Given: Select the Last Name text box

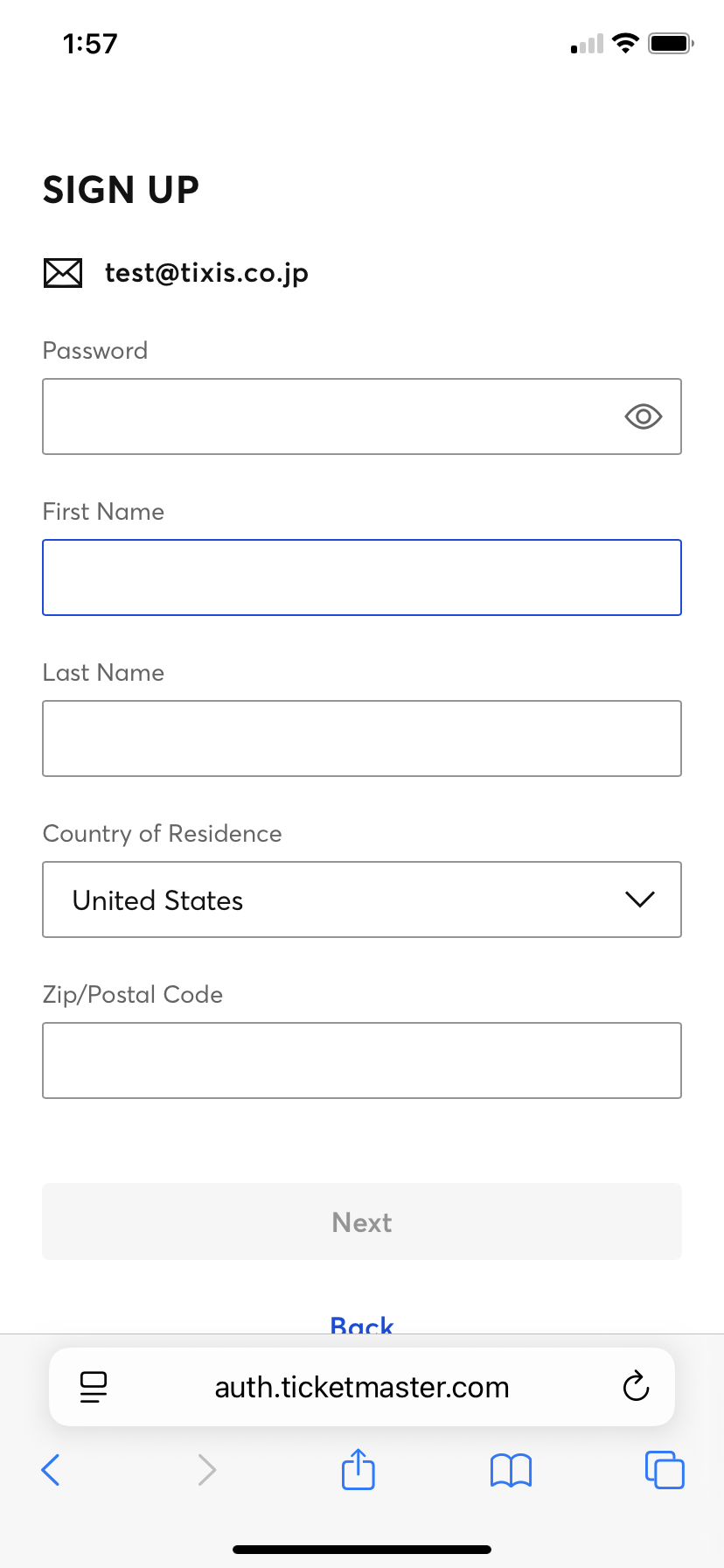Looking at the screenshot, I should [362, 738].
